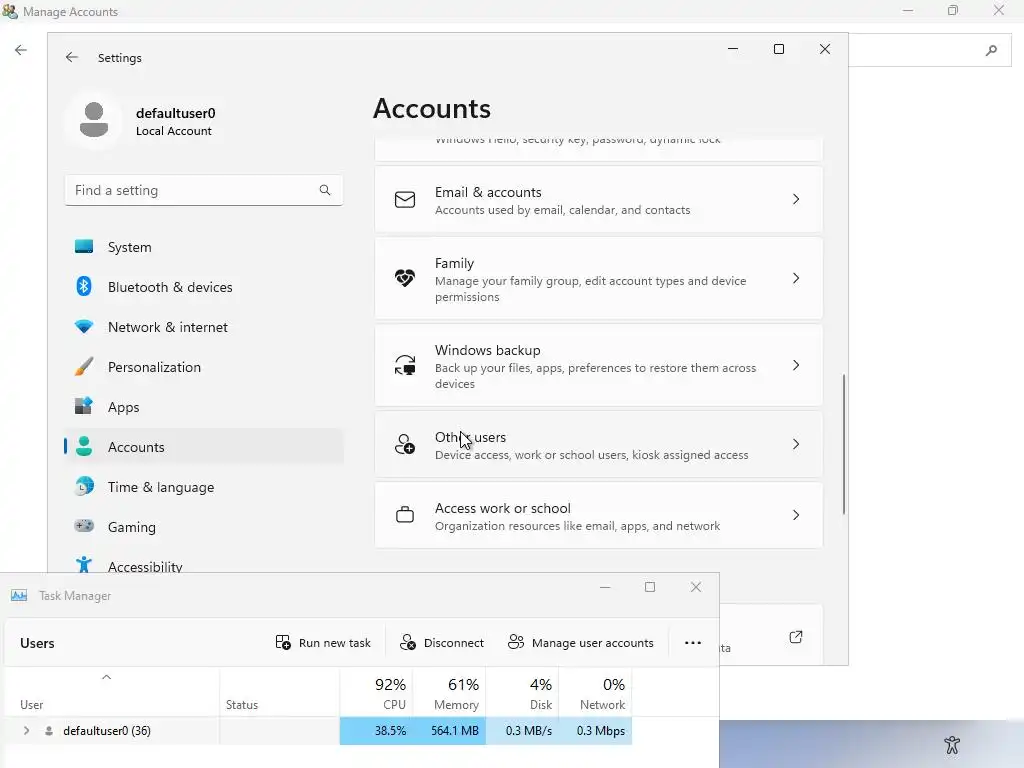Click the 0.3 Mbps network cell
The width and height of the screenshot is (1024, 768).
pyautogui.click(x=596, y=731)
